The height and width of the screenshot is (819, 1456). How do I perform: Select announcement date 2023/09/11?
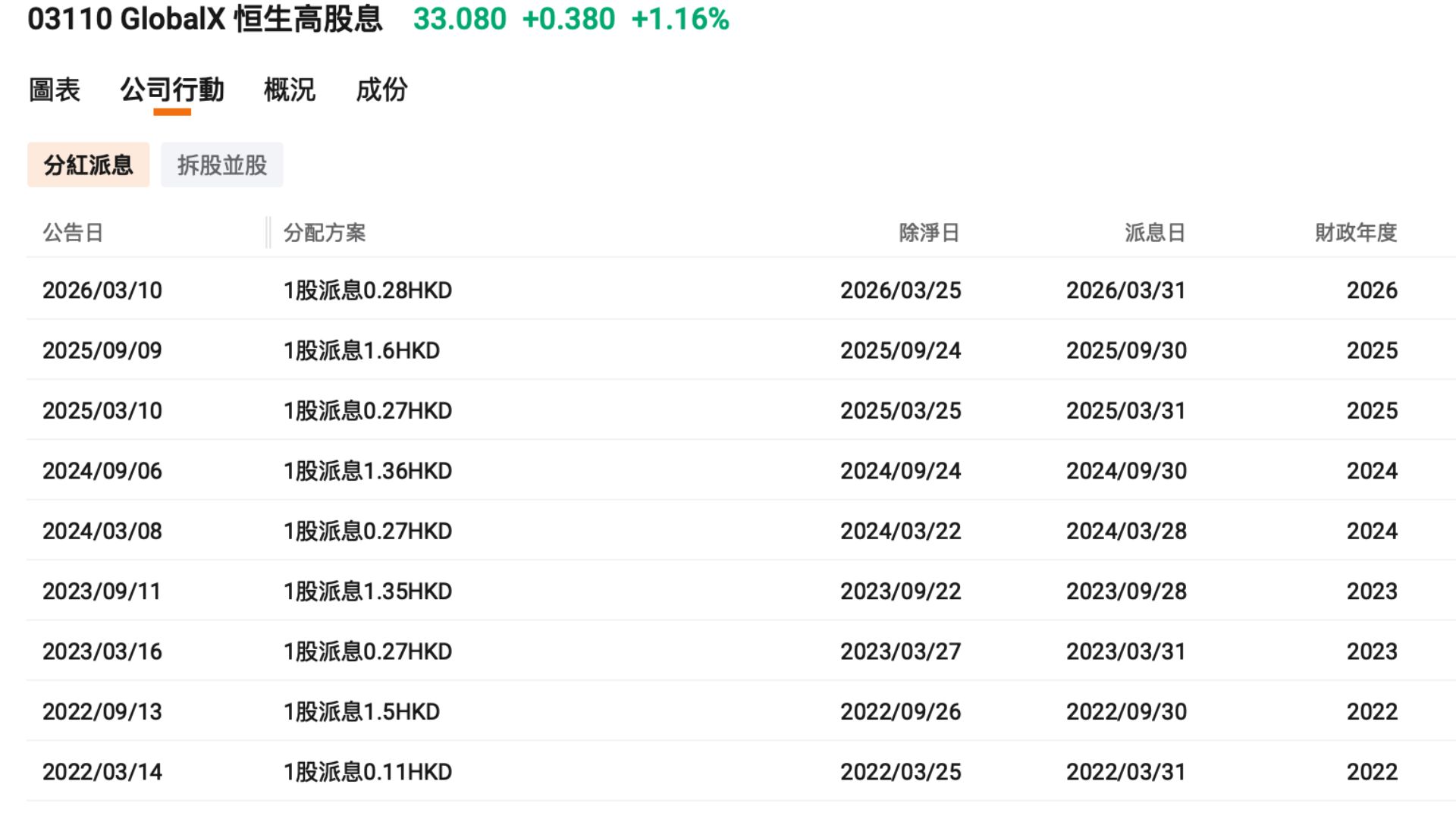pos(102,591)
